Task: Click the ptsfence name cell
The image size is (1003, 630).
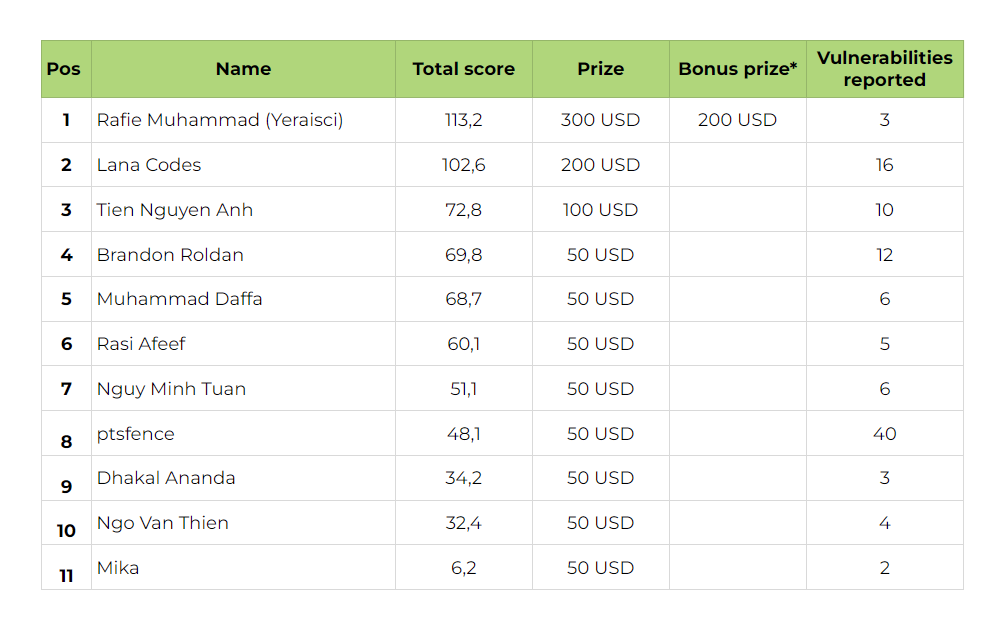Action: [x=135, y=434]
